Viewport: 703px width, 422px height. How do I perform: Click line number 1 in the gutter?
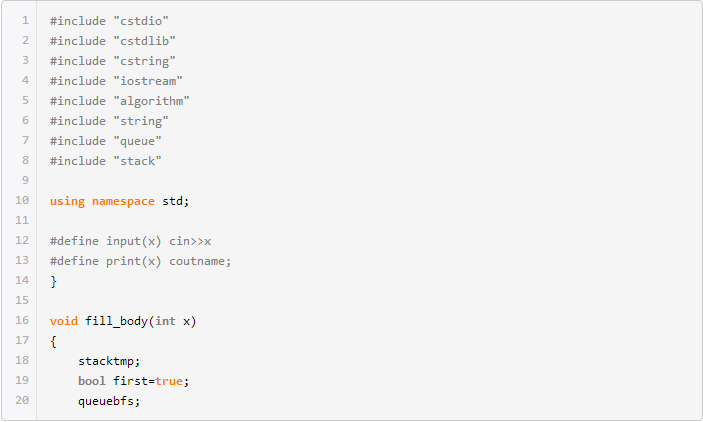[26, 21]
